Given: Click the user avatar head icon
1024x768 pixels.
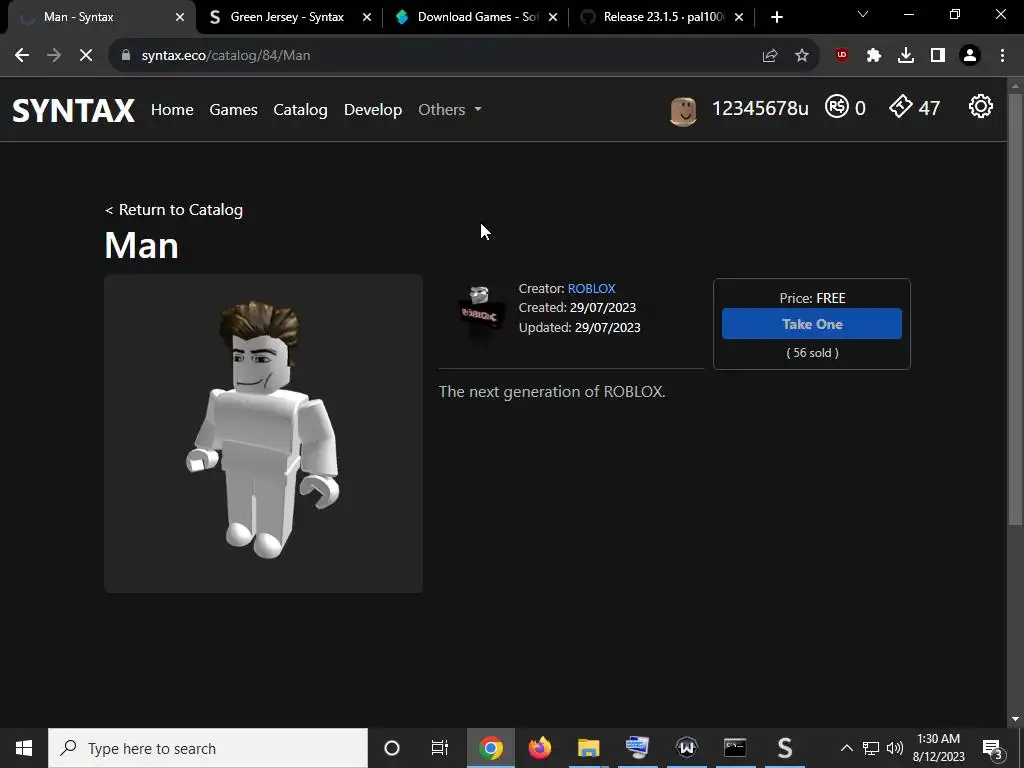Looking at the screenshot, I should tap(683, 111).
